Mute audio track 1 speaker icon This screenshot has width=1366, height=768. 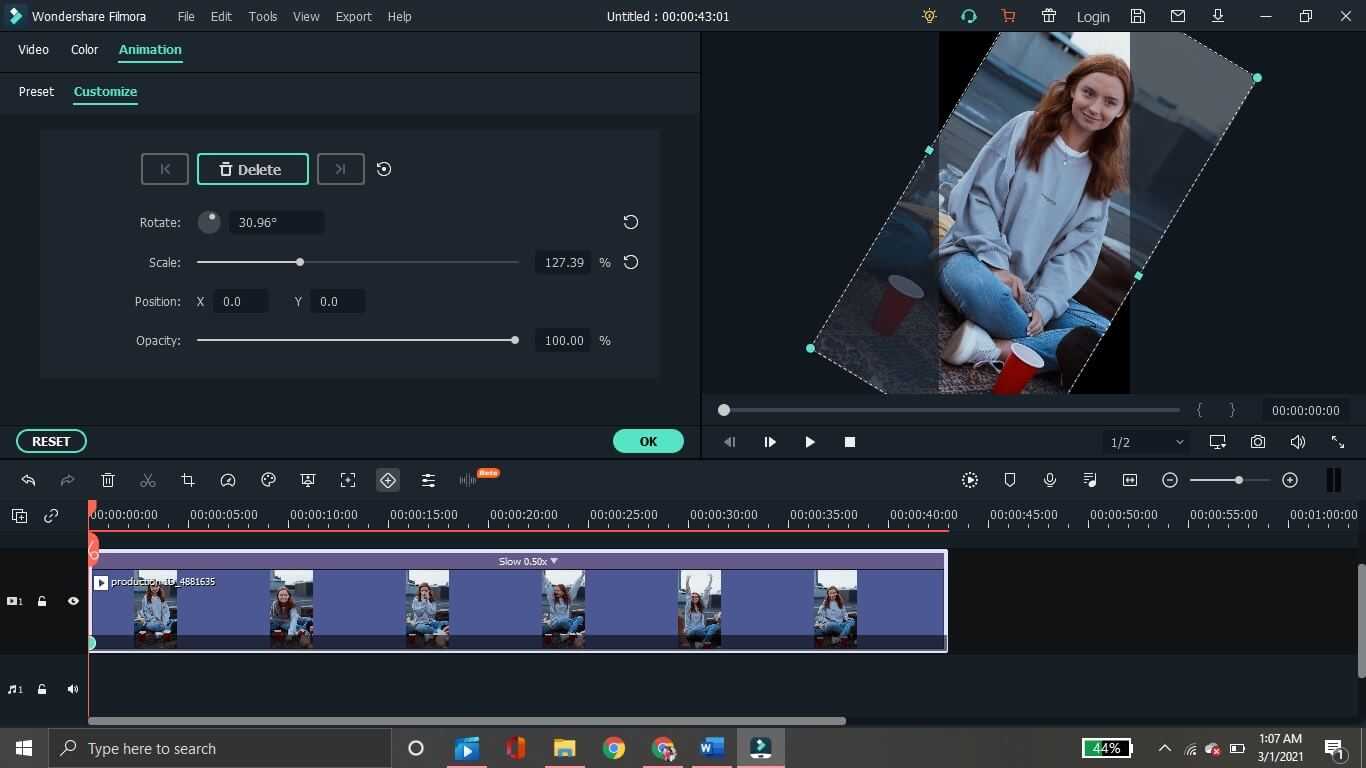click(x=73, y=689)
